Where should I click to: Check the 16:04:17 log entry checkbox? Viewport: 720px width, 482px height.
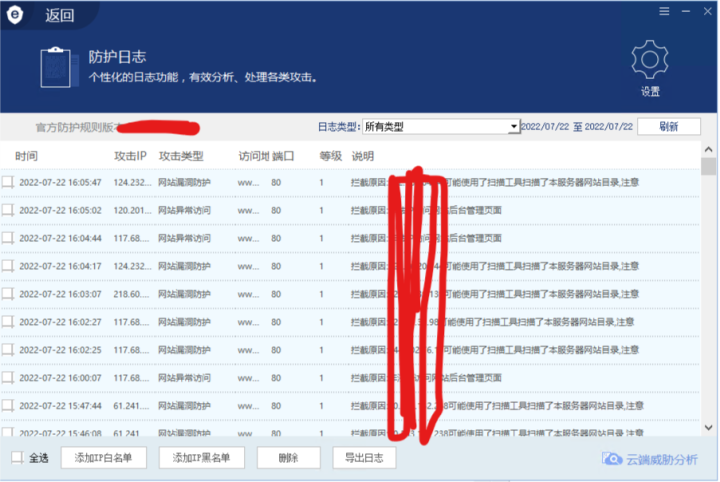[8, 266]
